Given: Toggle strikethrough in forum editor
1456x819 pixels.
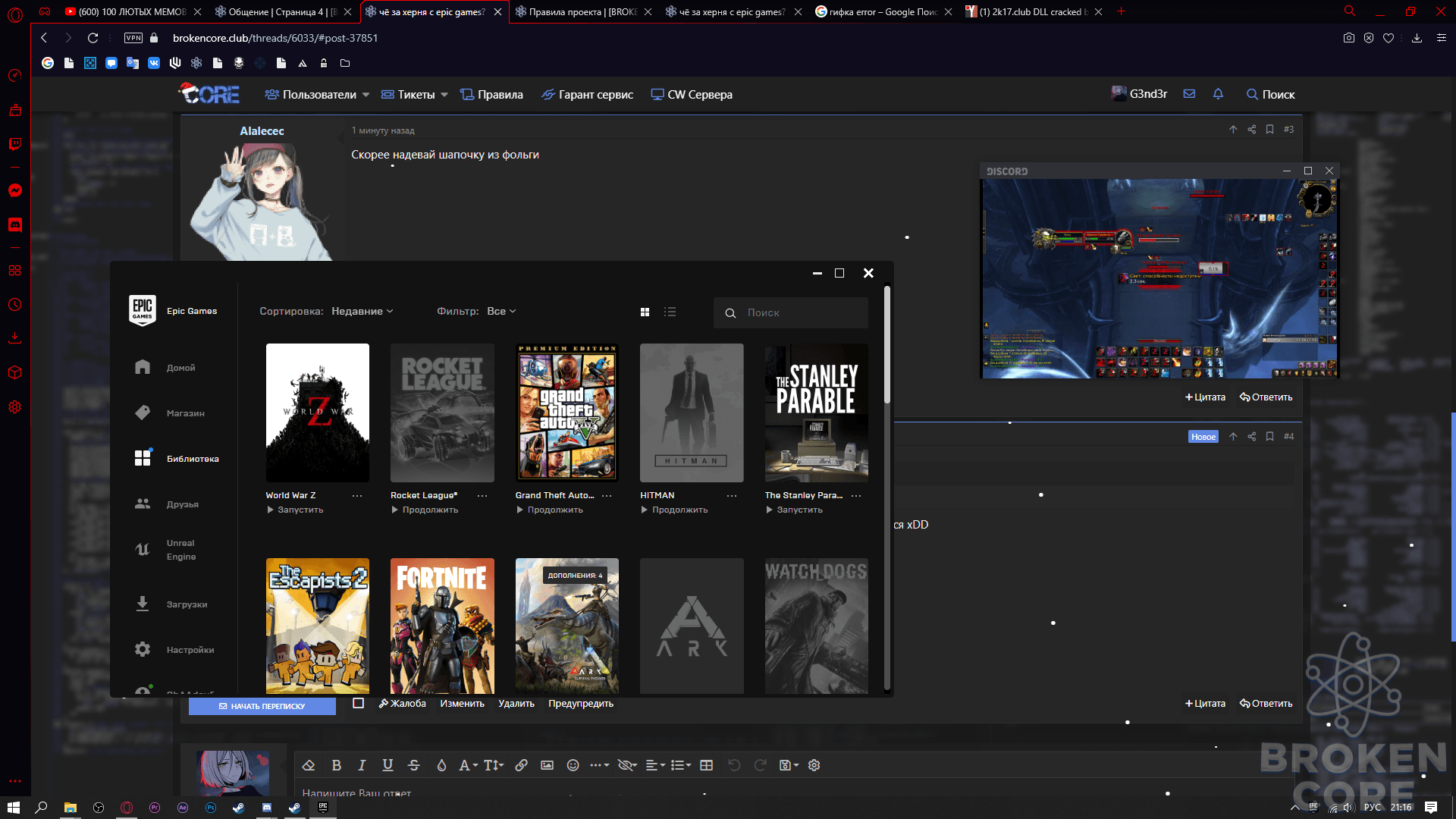Looking at the screenshot, I should pos(413,765).
